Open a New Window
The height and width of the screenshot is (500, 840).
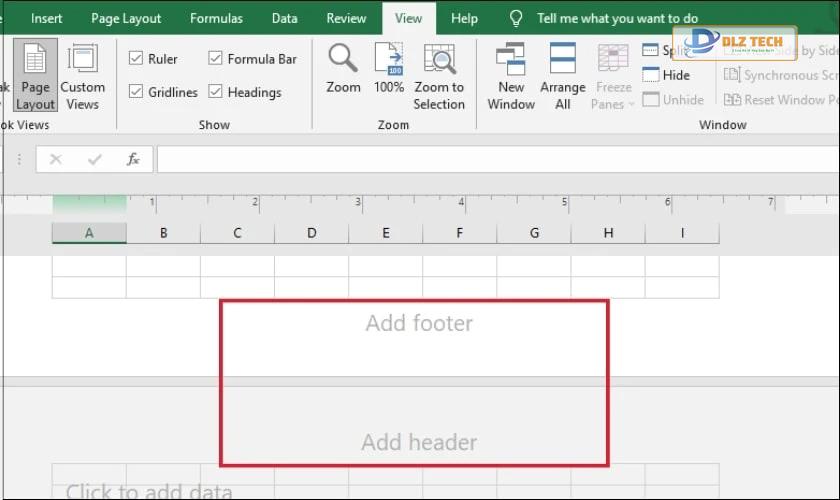click(x=511, y=76)
